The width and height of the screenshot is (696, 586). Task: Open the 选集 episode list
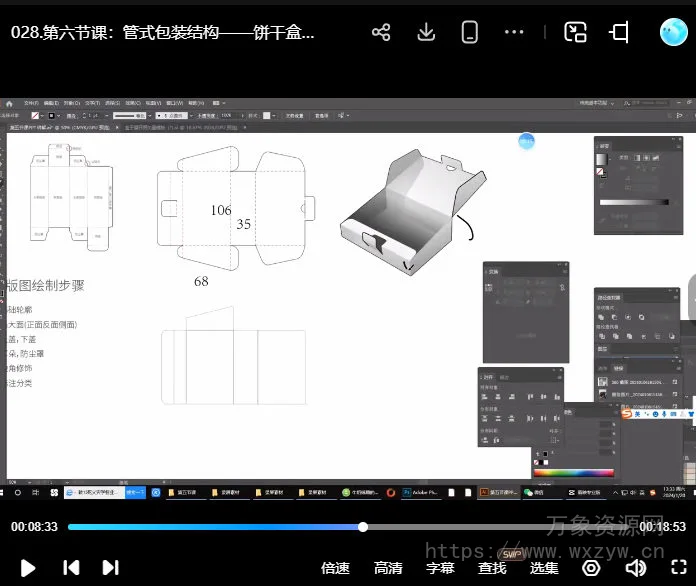(x=544, y=568)
